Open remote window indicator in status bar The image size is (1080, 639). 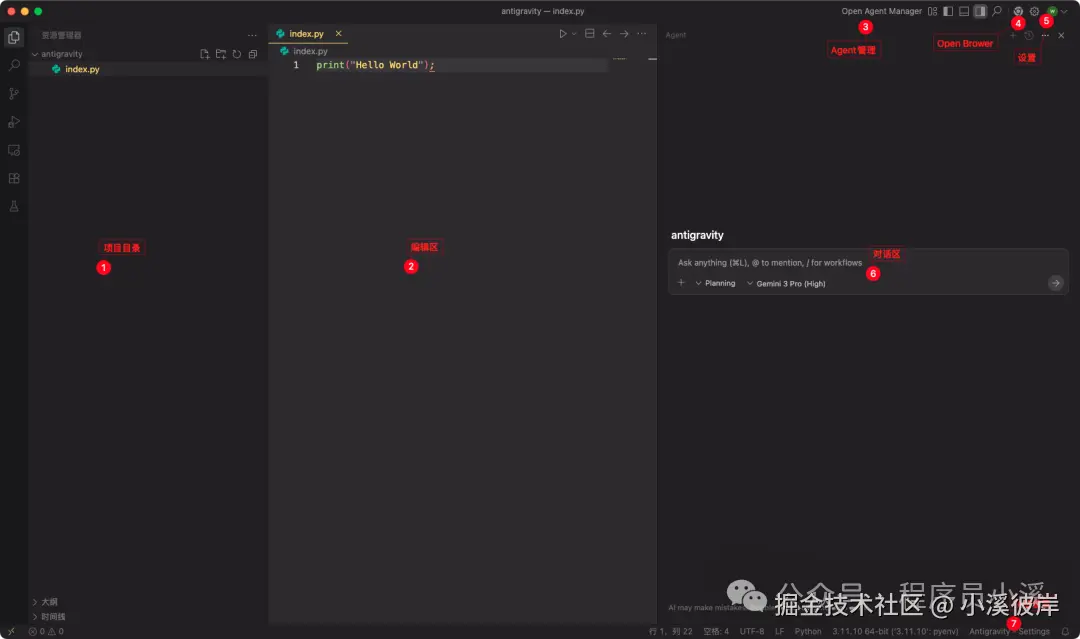tap(11, 631)
